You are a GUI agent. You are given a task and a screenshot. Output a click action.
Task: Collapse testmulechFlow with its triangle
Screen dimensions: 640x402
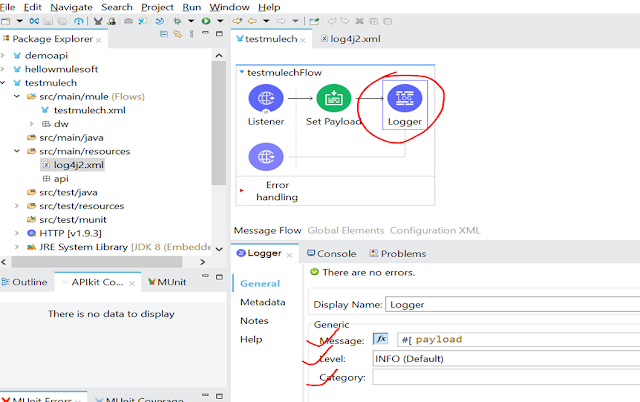tap(242, 72)
